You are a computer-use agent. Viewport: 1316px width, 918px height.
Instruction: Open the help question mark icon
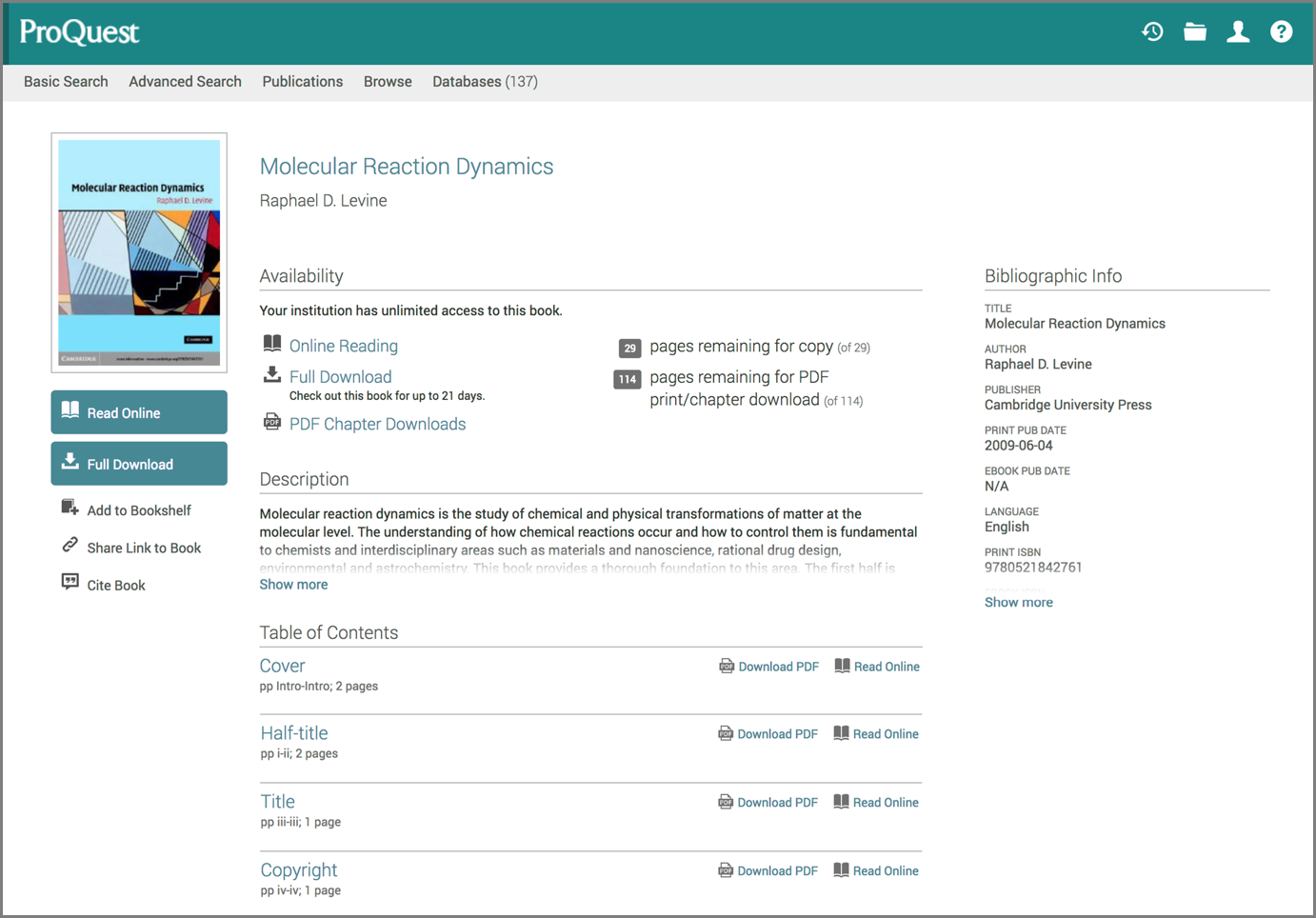tap(1281, 31)
